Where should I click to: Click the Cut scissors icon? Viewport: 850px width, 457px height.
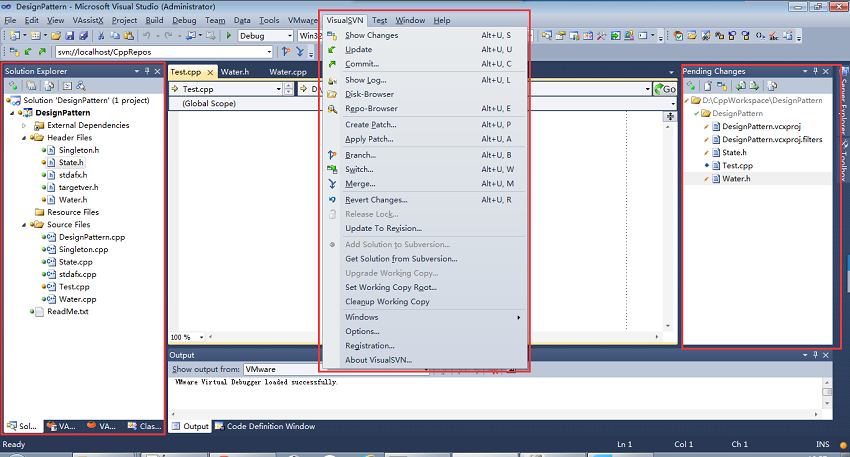coord(101,36)
